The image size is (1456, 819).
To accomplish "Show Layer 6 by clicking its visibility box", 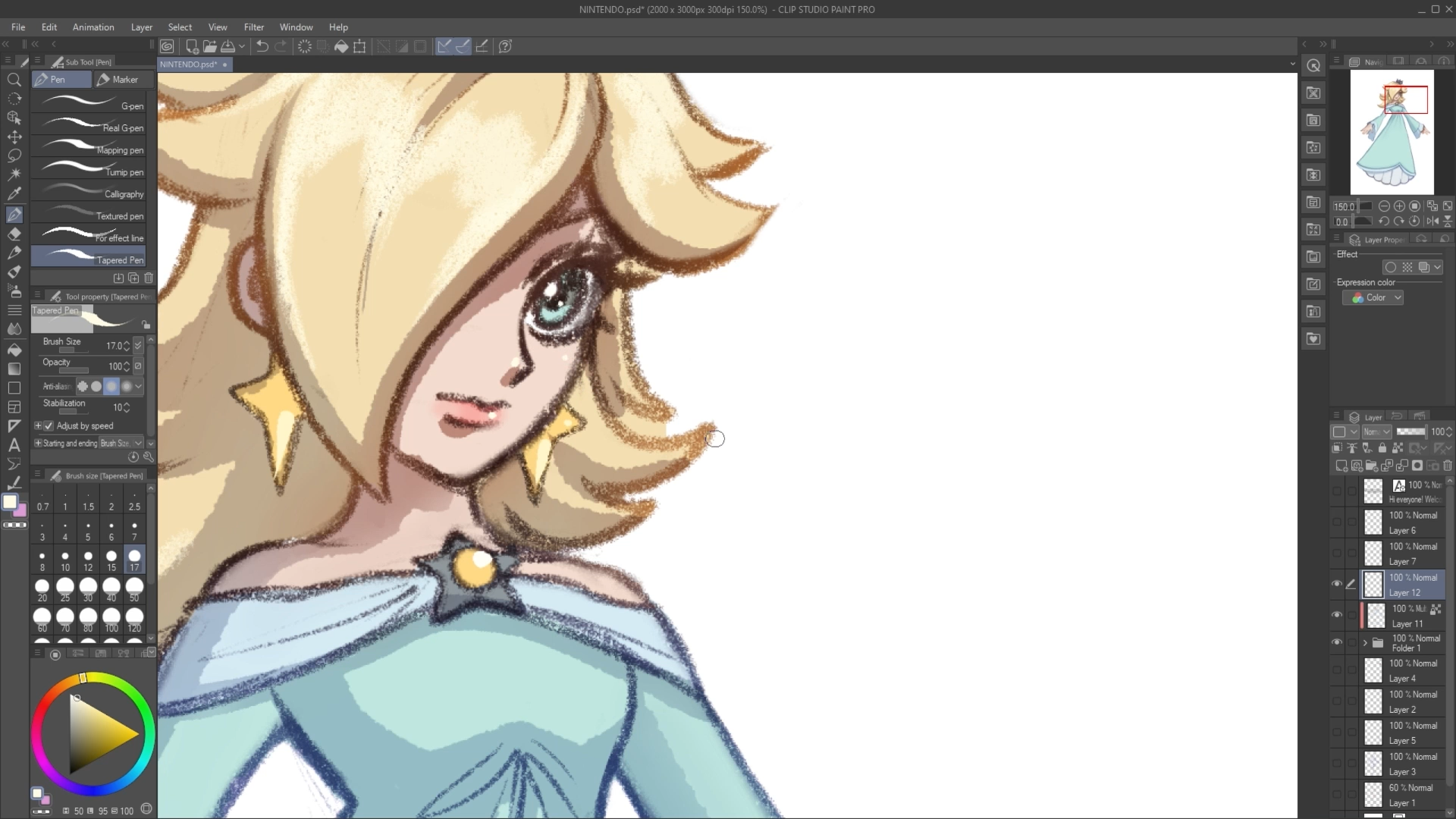I will click(1337, 522).
